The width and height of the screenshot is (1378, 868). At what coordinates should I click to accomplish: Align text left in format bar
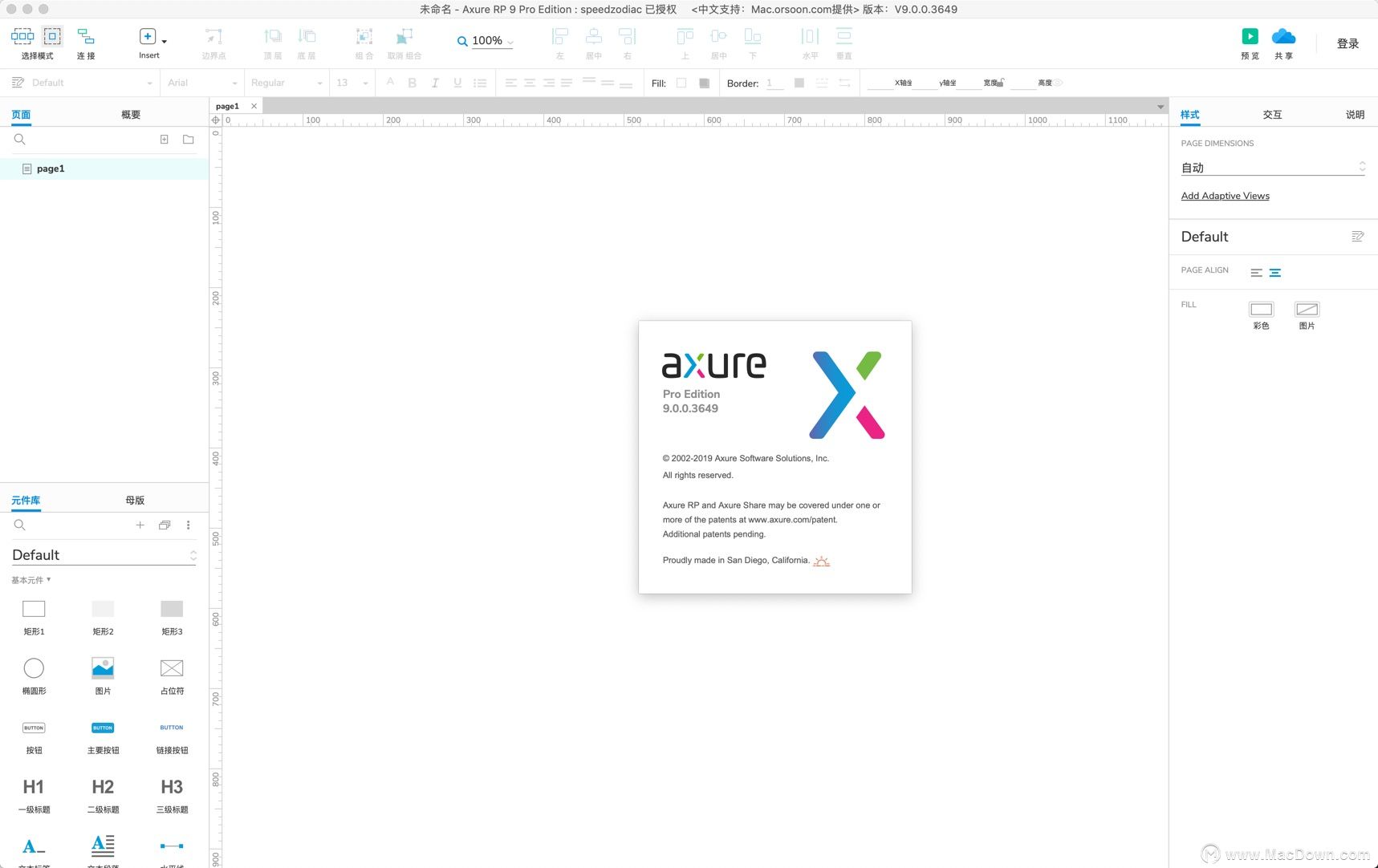pyautogui.click(x=511, y=83)
